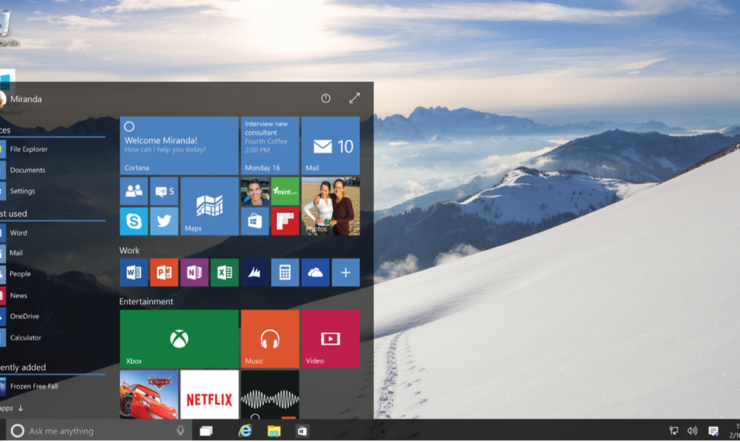Activate the microphone in search box

click(180, 430)
